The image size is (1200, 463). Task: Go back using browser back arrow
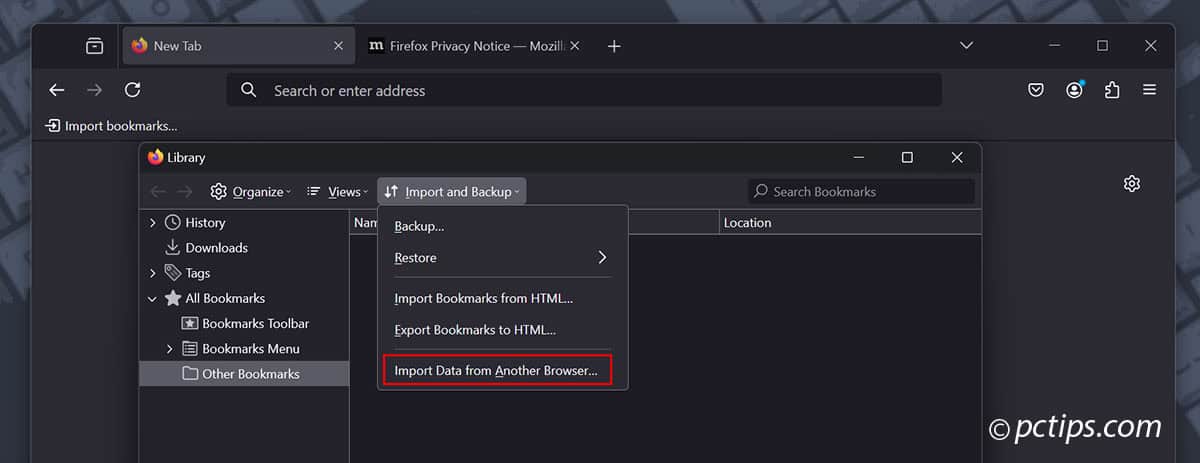57,90
